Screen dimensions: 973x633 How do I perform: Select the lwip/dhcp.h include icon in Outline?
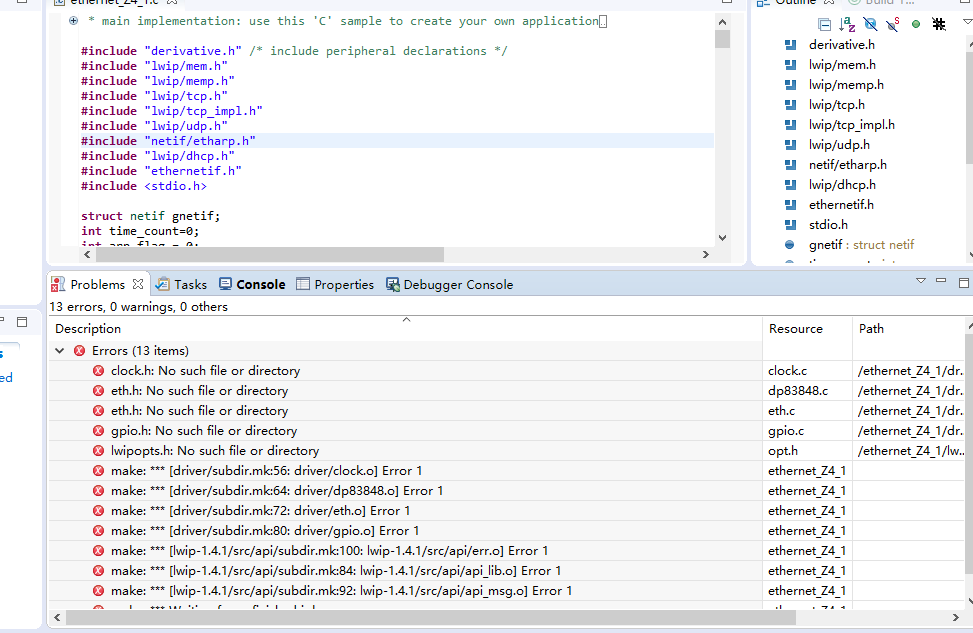(791, 184)
